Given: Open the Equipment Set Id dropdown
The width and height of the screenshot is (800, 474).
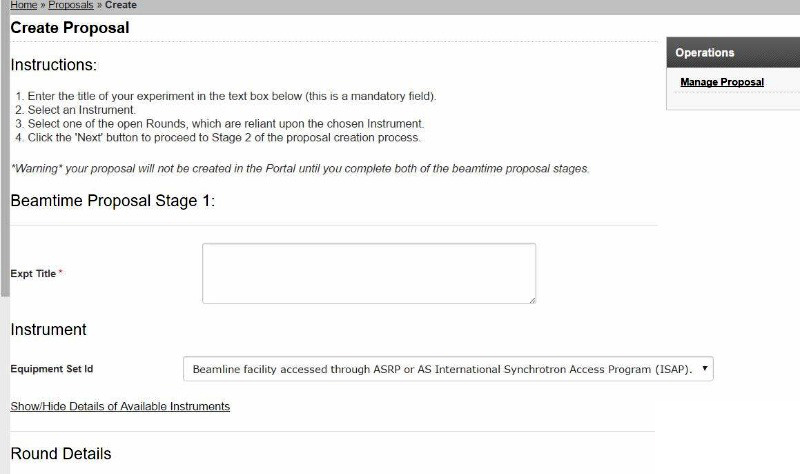Looking at the screenshot, I should click(448, 369).
